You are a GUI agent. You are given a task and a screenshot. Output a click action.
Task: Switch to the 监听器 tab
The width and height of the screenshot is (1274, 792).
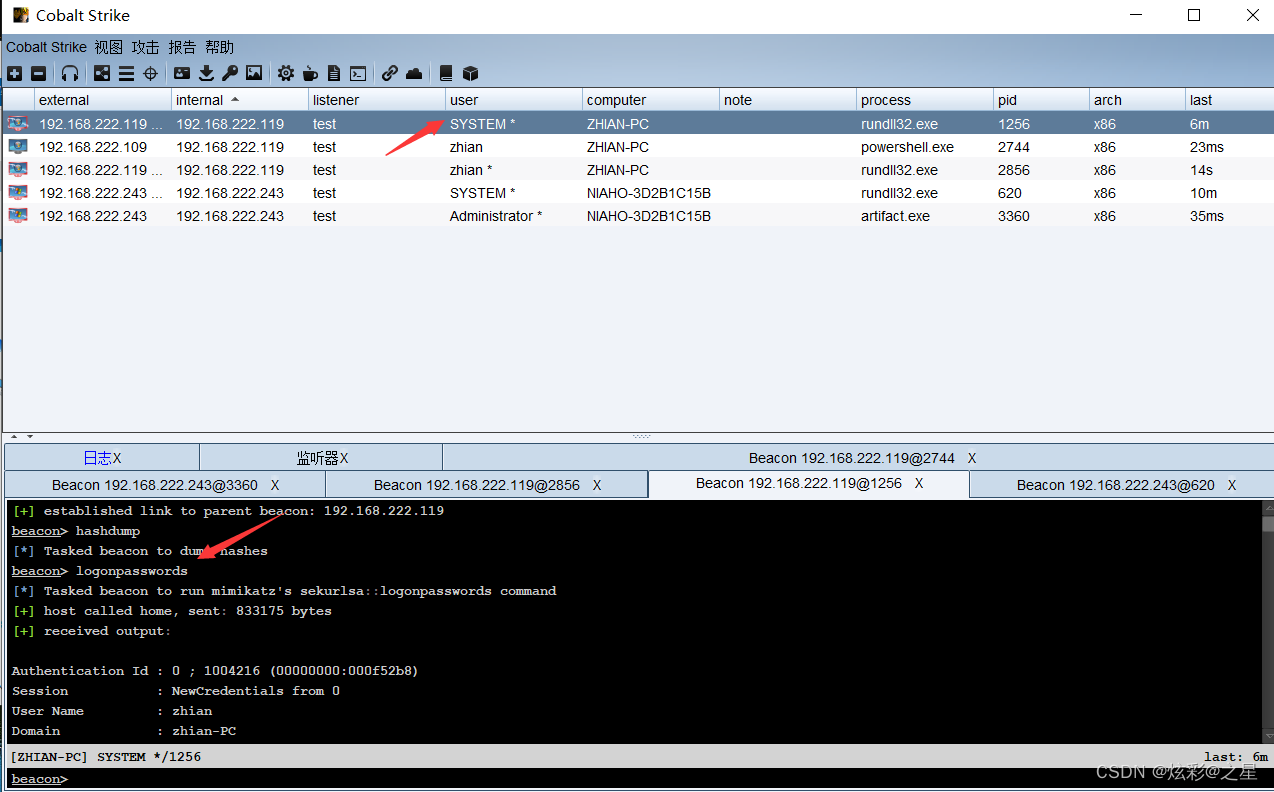point(321,458)
